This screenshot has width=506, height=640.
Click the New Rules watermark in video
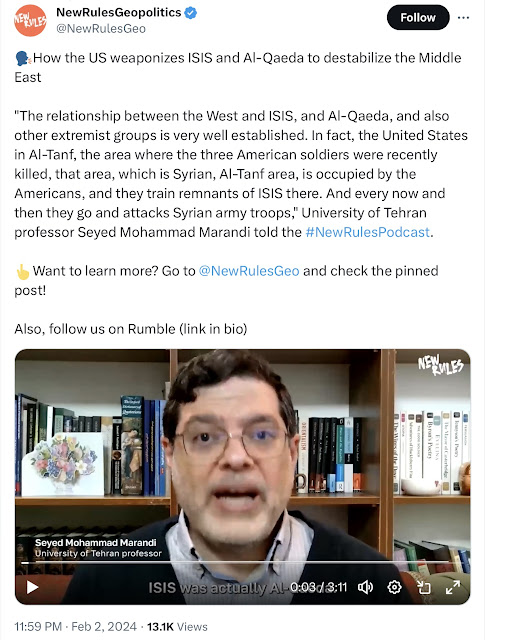pyautogui.click(x=441, y=364)
